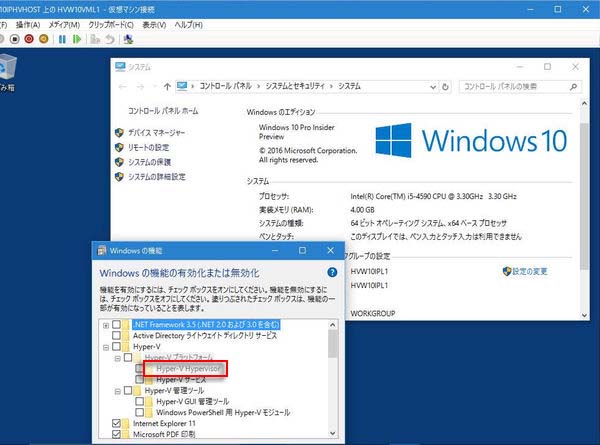Click the System window title icon
Image resolution: width=600 pixels, height=445 pixels.
(x=120, y=67)
